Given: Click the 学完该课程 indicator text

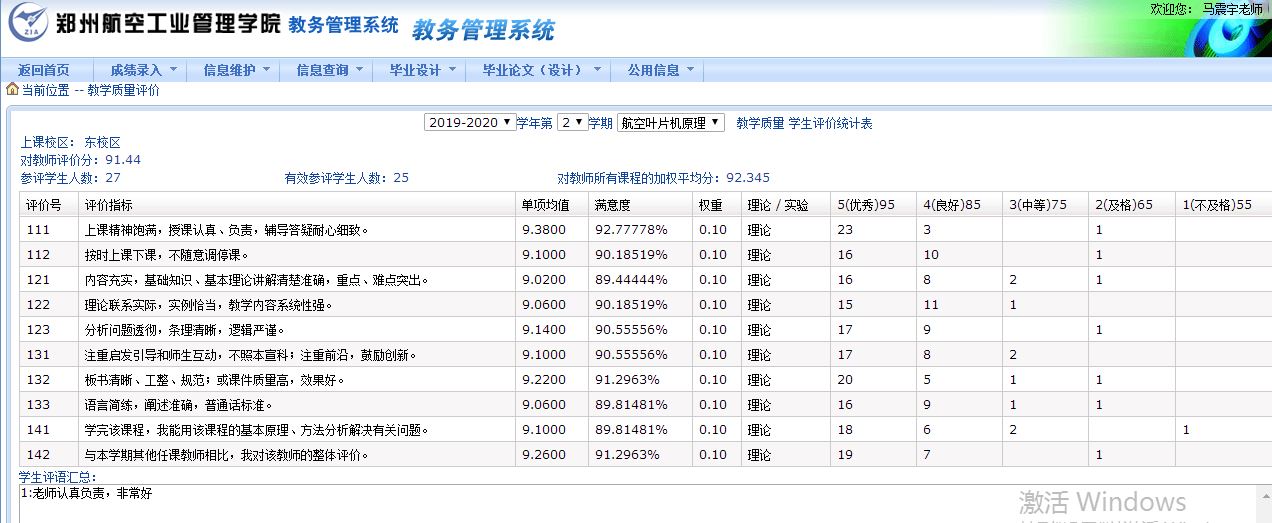Looking at the screenshot, I should pyautogui.click(x=257, y=430).
